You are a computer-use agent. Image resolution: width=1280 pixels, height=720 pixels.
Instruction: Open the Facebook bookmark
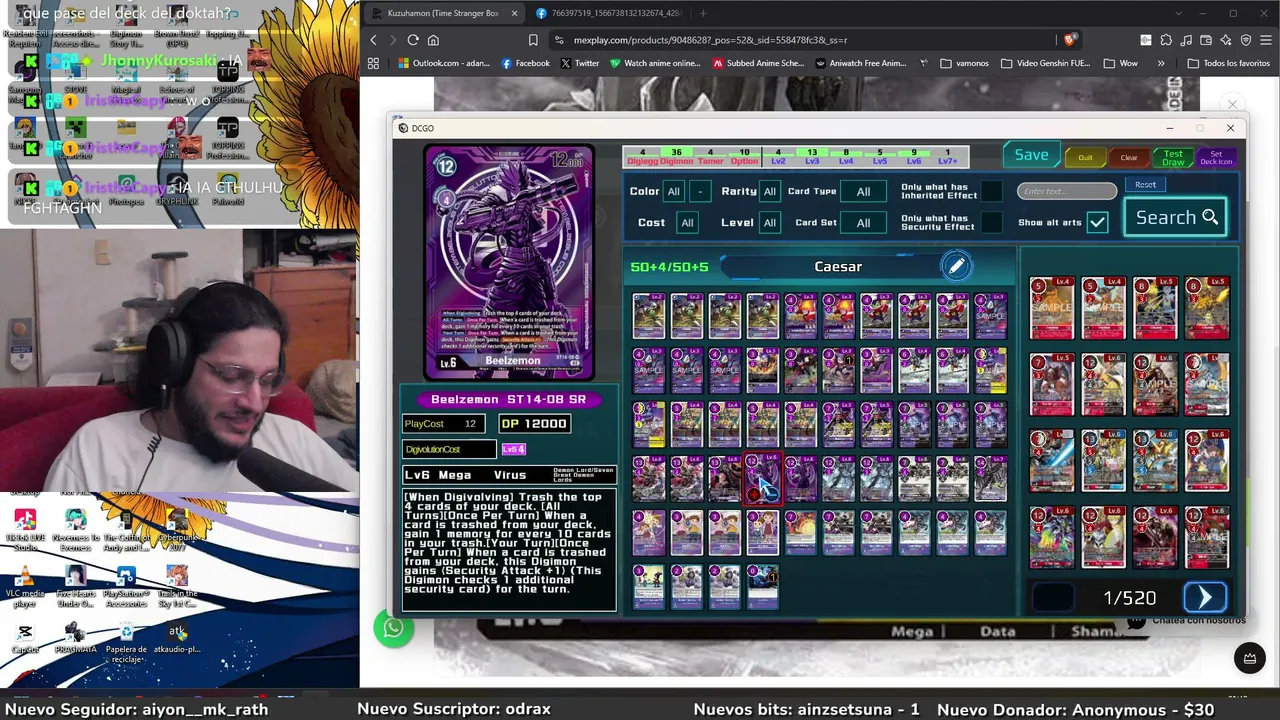coord(525,63)
